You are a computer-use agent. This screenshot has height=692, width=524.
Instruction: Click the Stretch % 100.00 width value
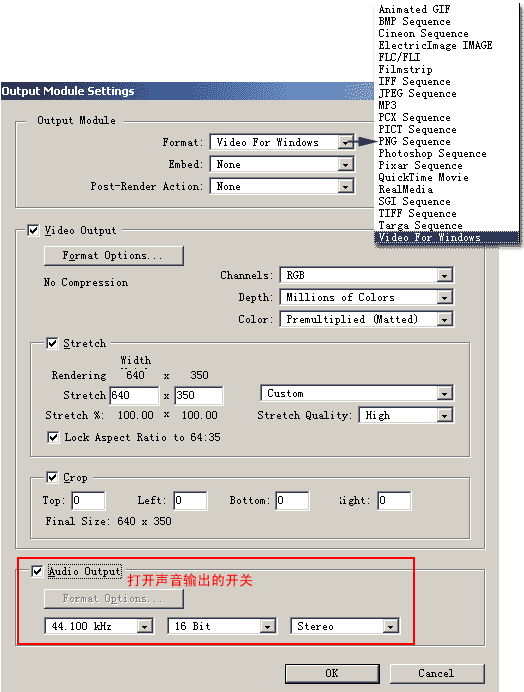(x=136, y=415)
